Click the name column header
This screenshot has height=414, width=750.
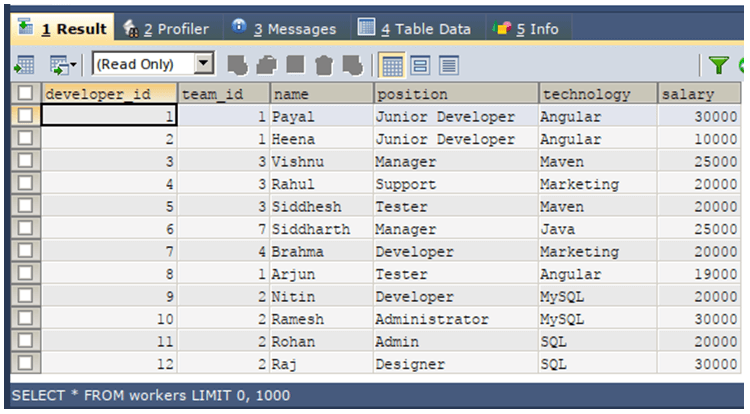[321, 94]
